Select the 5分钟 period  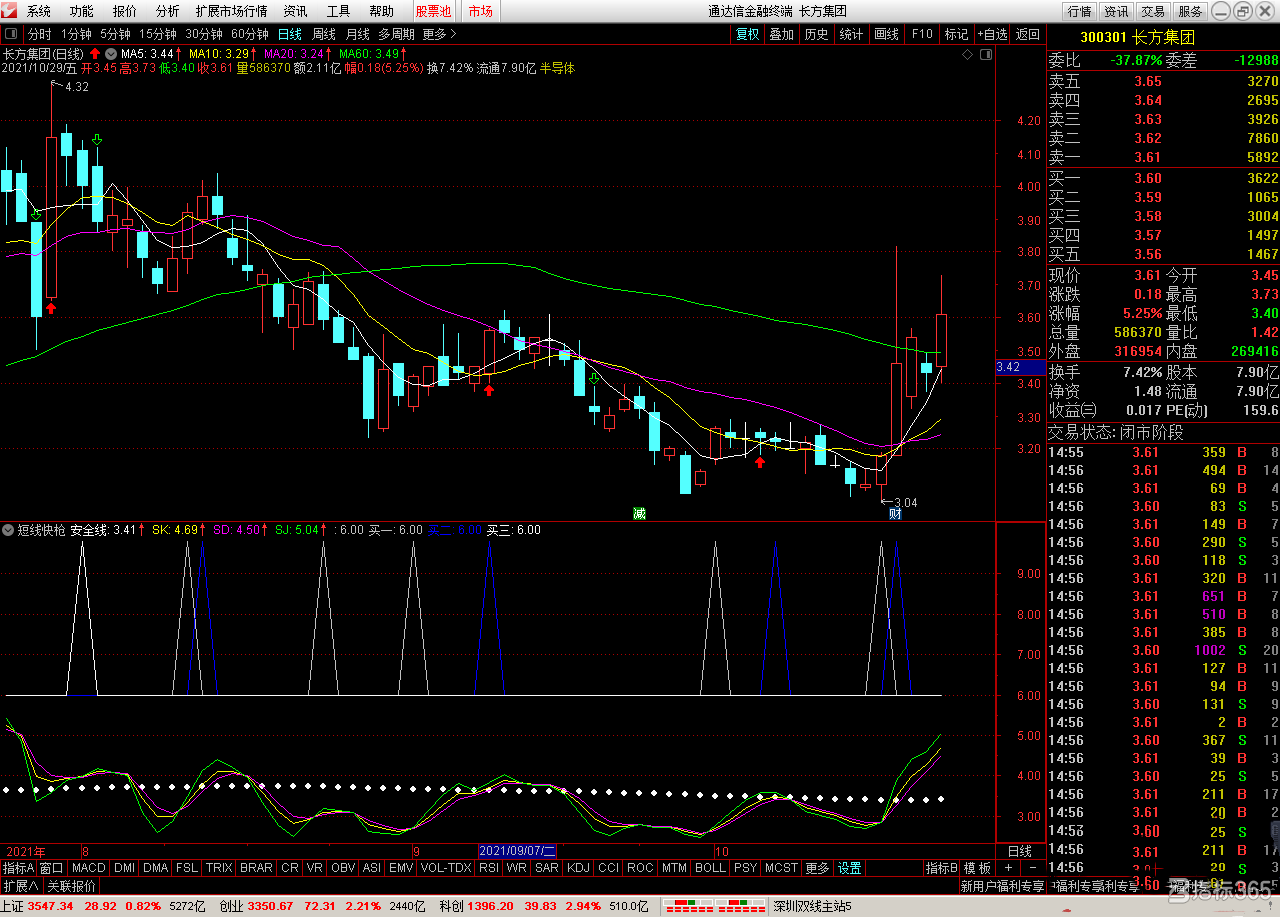pos(116,34)
